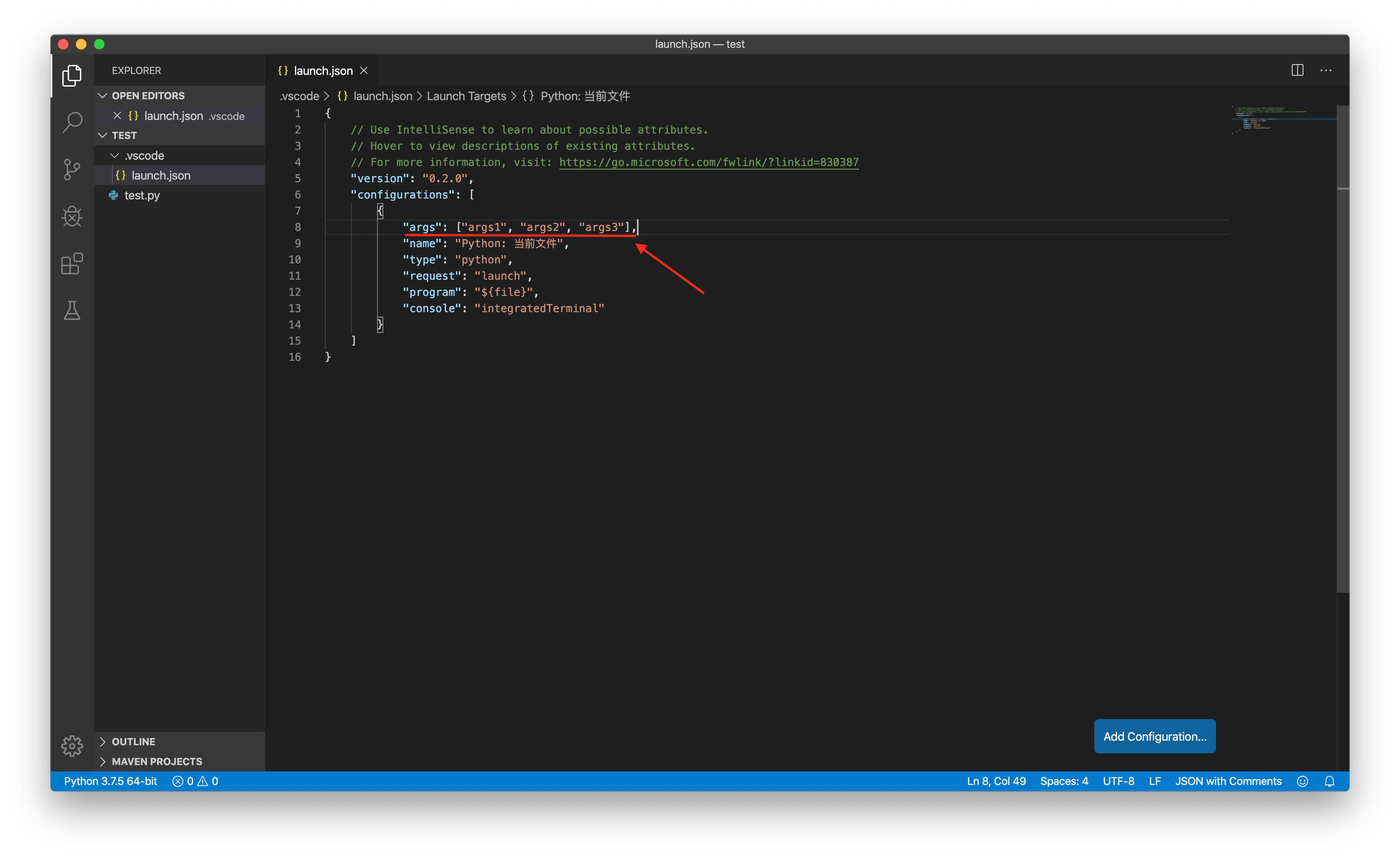Viewport: 1400px width, 858px height.
Task: Collapse the .vscode folder
Action: pos(114,156)
